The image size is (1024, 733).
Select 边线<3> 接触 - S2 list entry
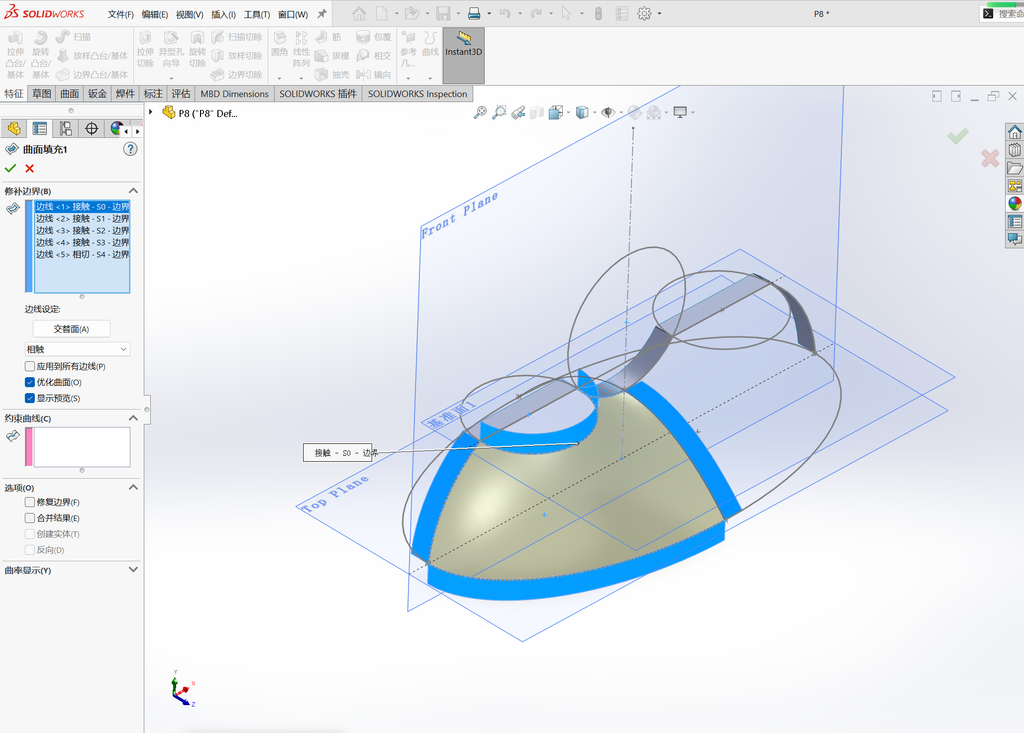click(82, 231)
